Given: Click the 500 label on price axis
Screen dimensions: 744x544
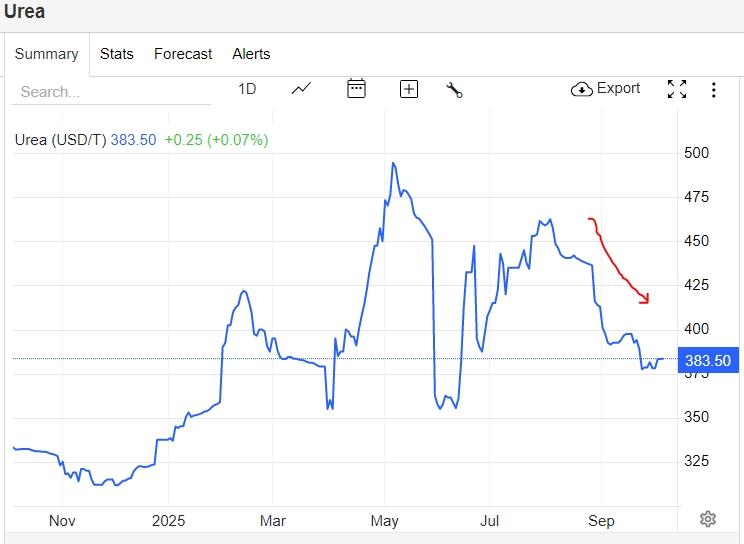Looking at the screenshot, I should (696, 153).
